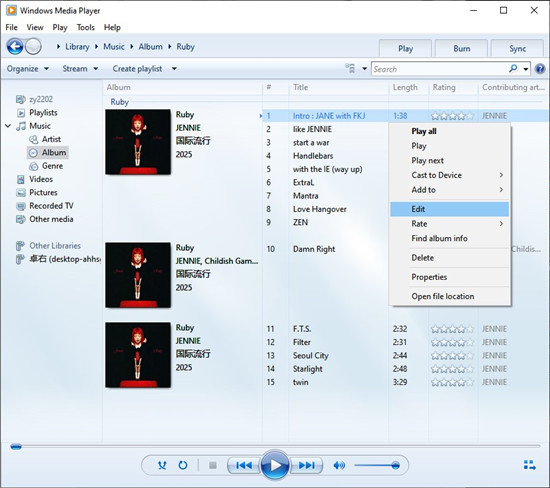Choose Open file location
The height and width of the screenshot is (488, 550).
450,296
